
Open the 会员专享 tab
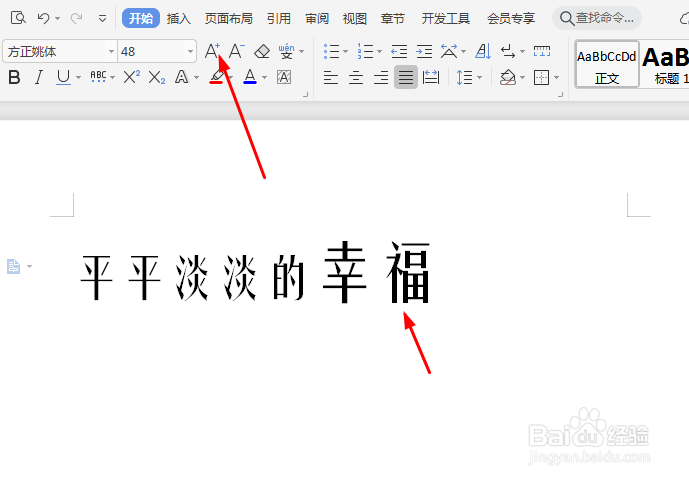click(x=511, y=18)
